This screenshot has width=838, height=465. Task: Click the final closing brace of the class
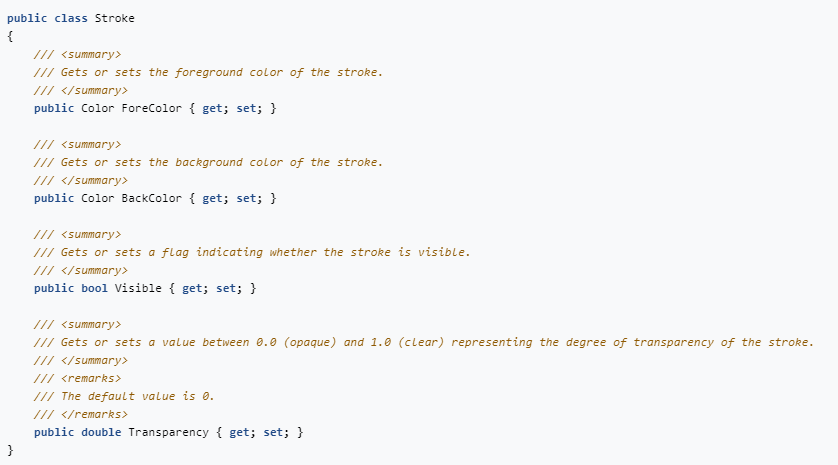(10, 450)
